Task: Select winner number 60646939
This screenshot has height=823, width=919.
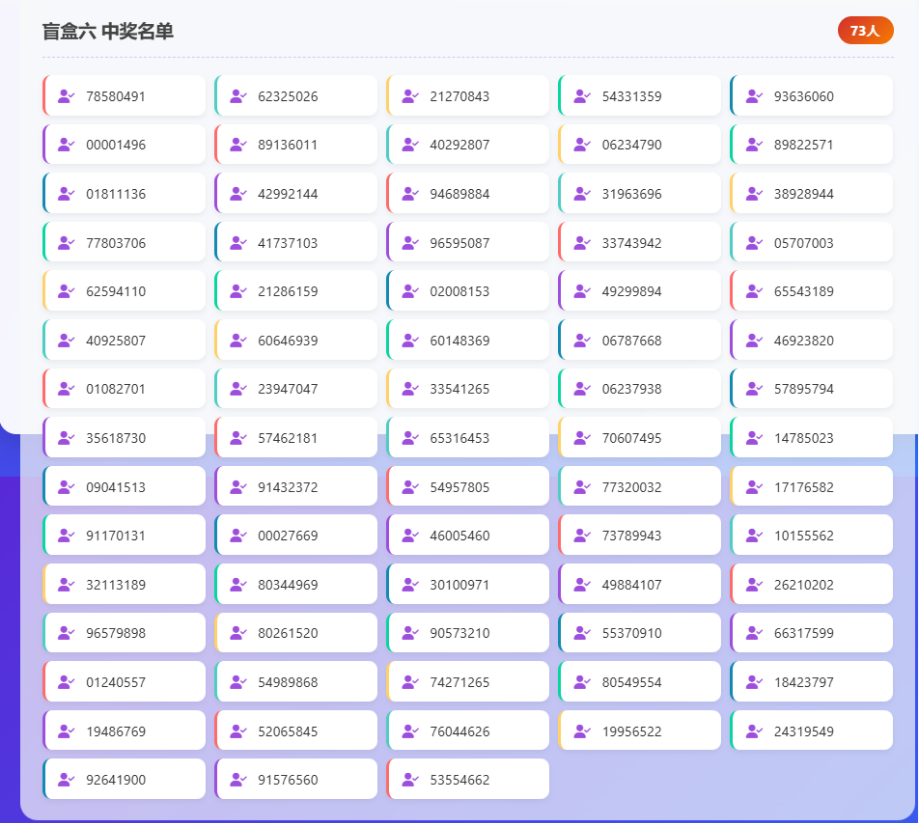Action: point(296,341)
